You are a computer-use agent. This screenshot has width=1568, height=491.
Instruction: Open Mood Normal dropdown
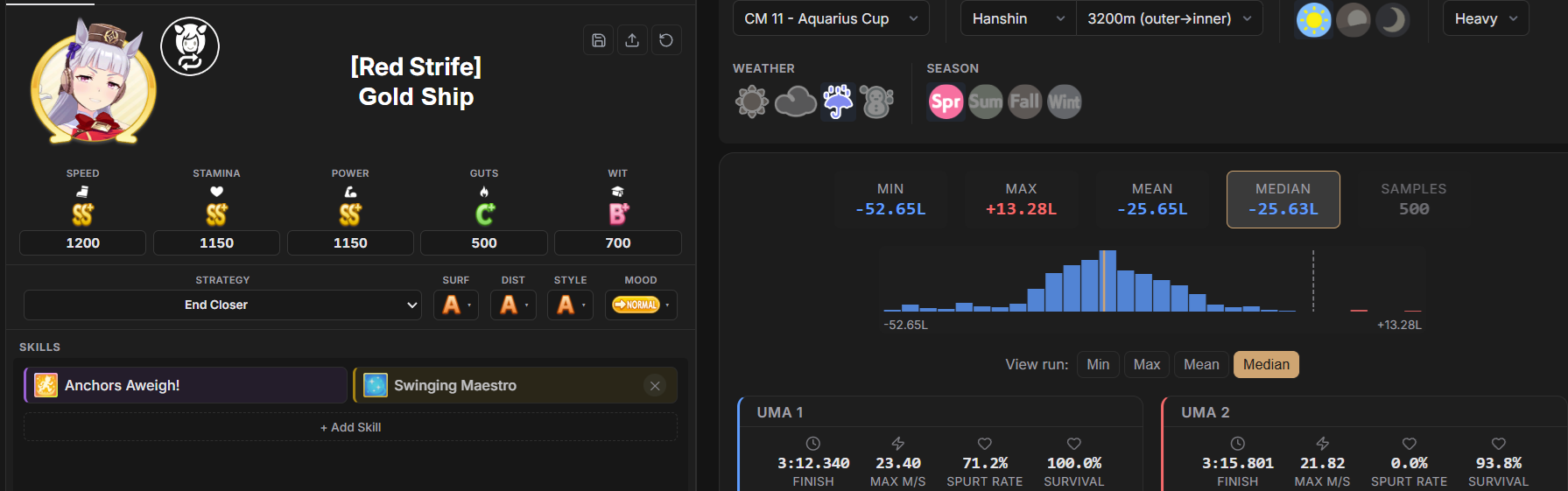[641, 305]
